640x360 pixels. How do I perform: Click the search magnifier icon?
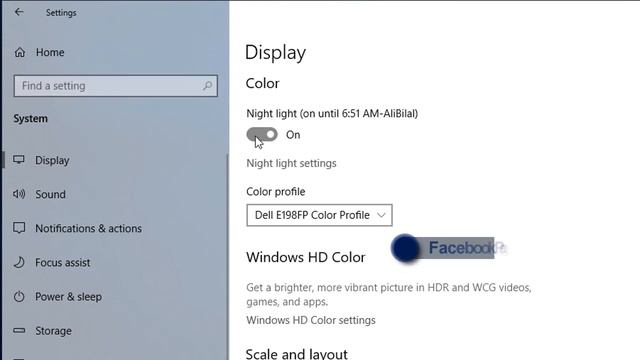[207, 86]
